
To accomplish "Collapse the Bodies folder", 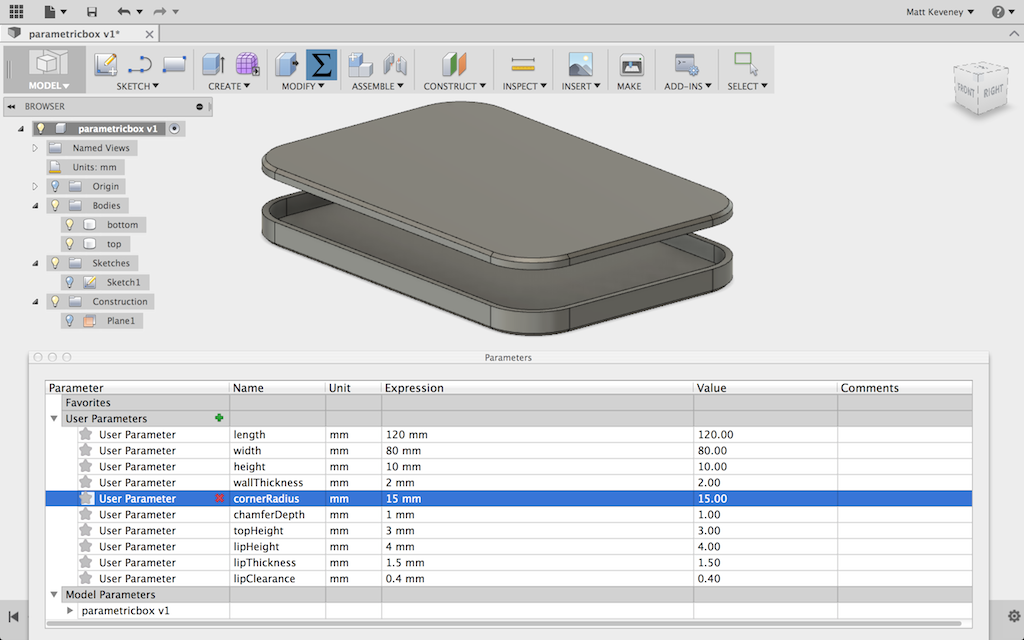I will pyautogui.click(x=33, y=205).
